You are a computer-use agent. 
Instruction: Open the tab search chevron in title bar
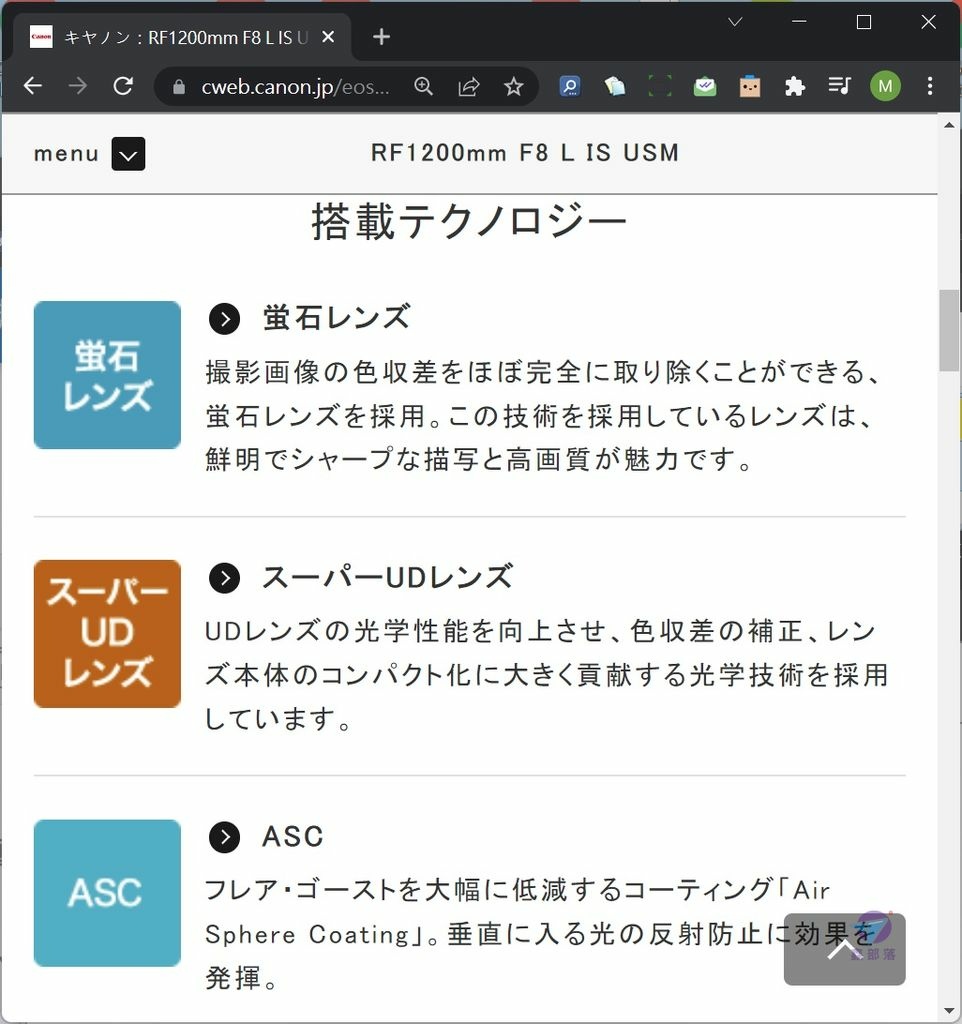tap(735, 22)
